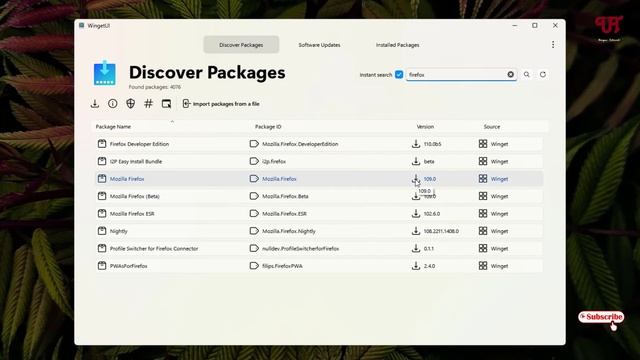Image resolution: width=640 pixels, height=360 pixels.
Task: Click download icon next to version 2.4.0
Action: (416, 266)
